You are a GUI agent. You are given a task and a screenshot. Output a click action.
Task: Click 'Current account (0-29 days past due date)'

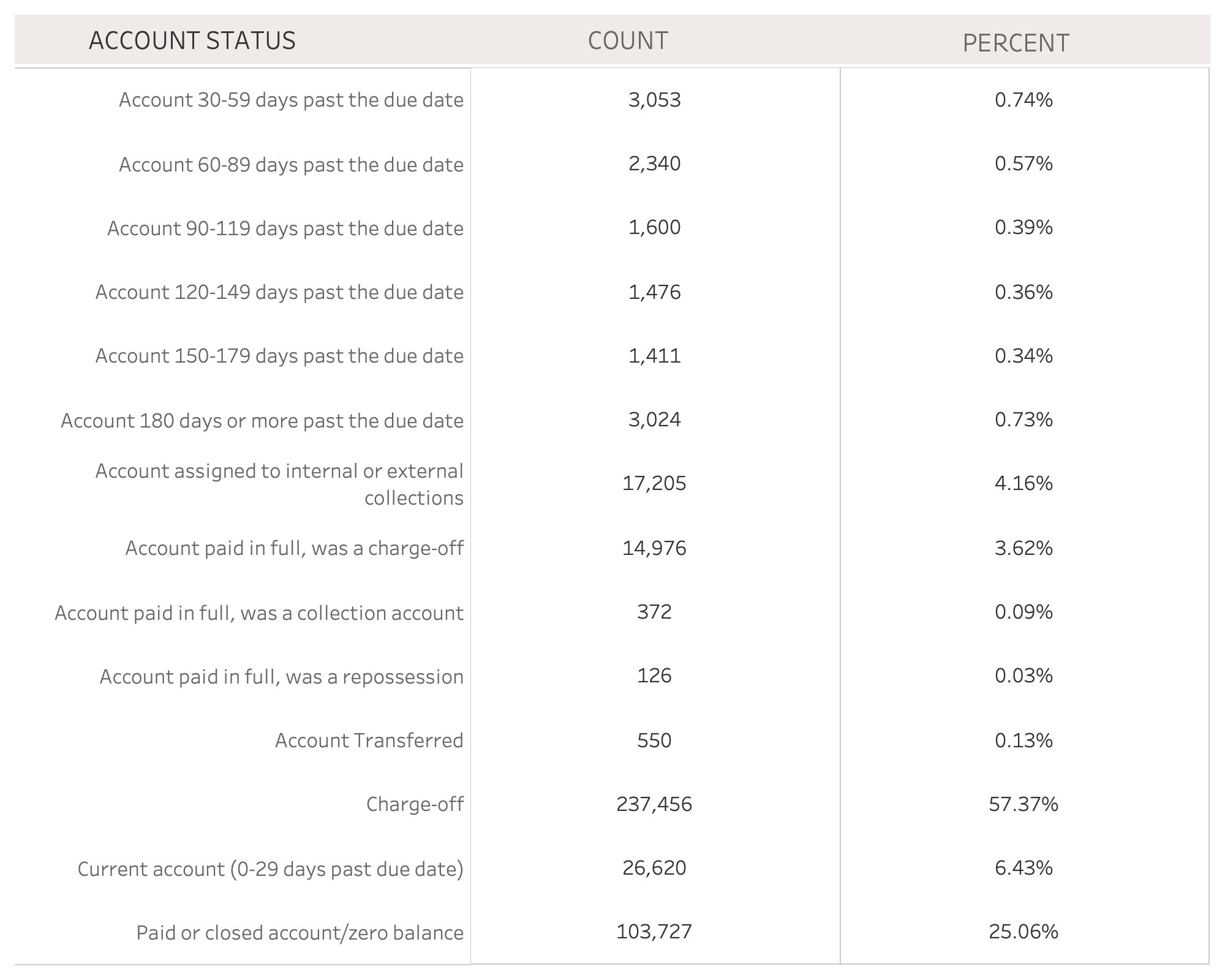point(270,869)
